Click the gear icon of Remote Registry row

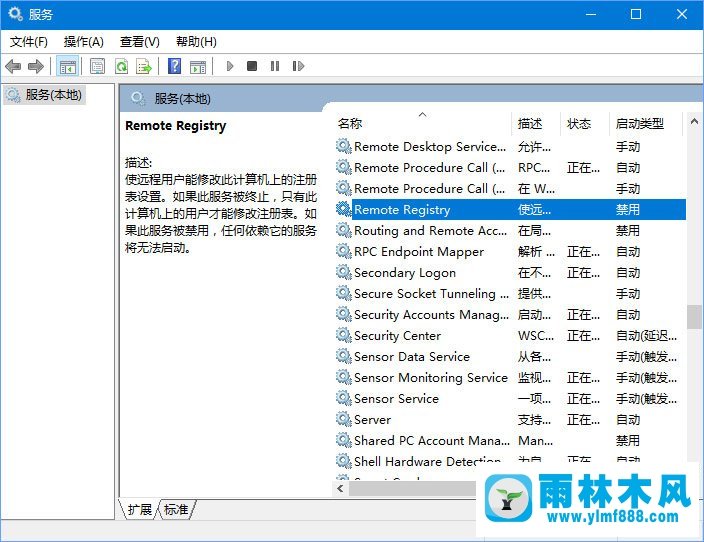click(343, 209)
